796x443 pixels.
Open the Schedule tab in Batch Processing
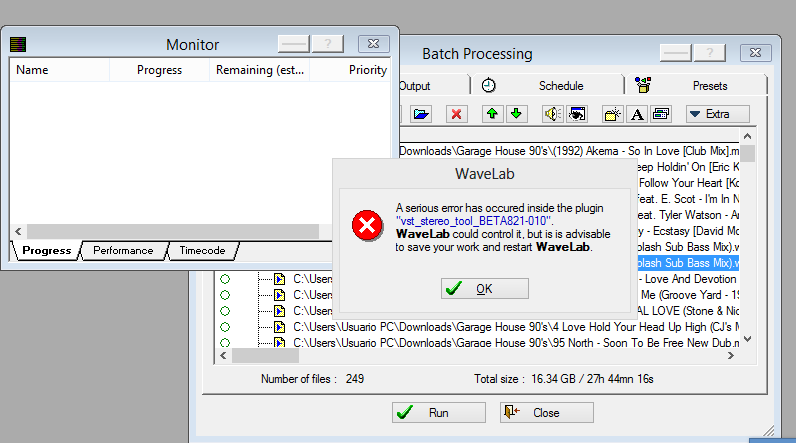pyautogui.click(x=547, y=85)
